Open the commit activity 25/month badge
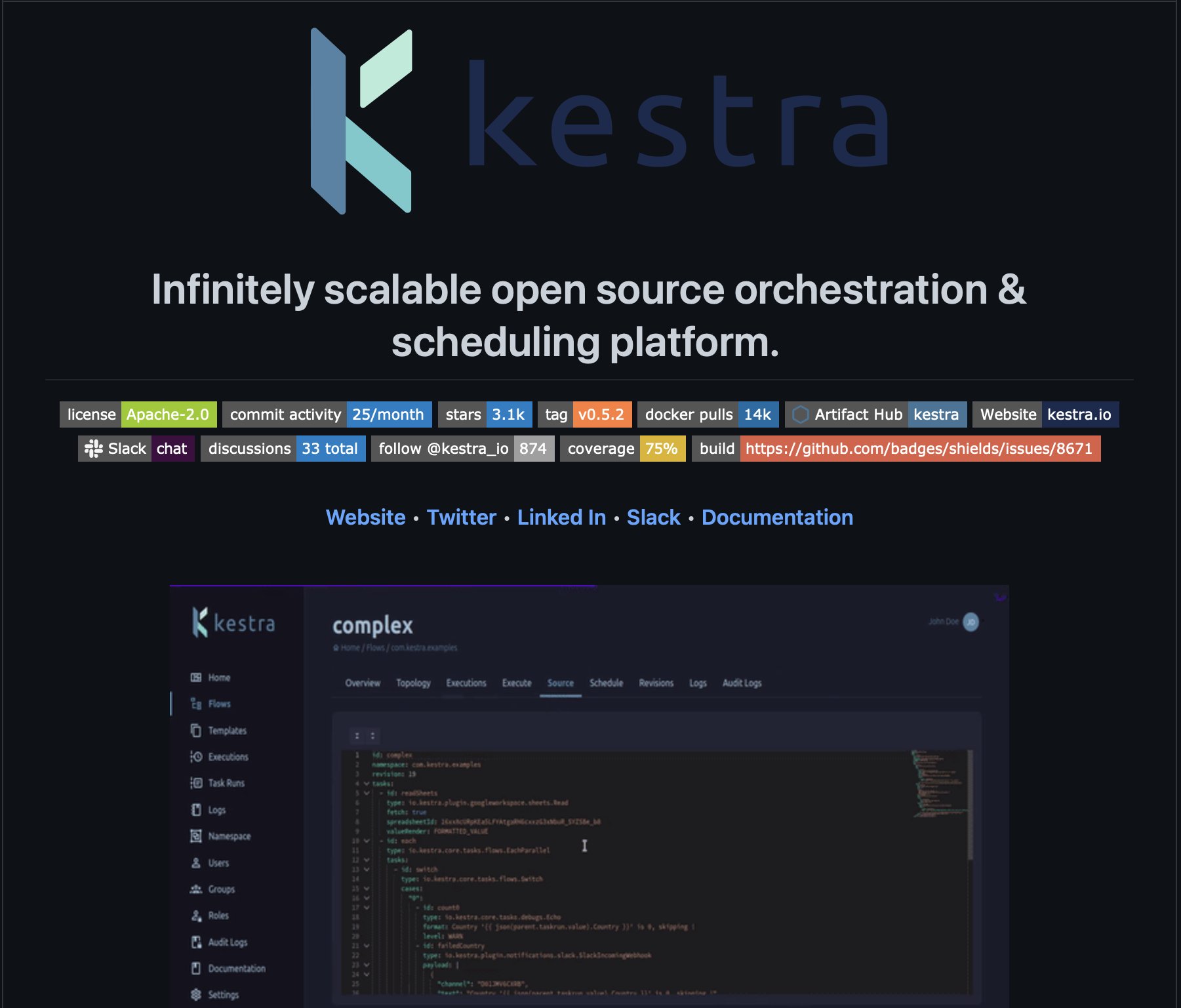Viewport: 1181px width, 1008px height. tap(327, 414)
